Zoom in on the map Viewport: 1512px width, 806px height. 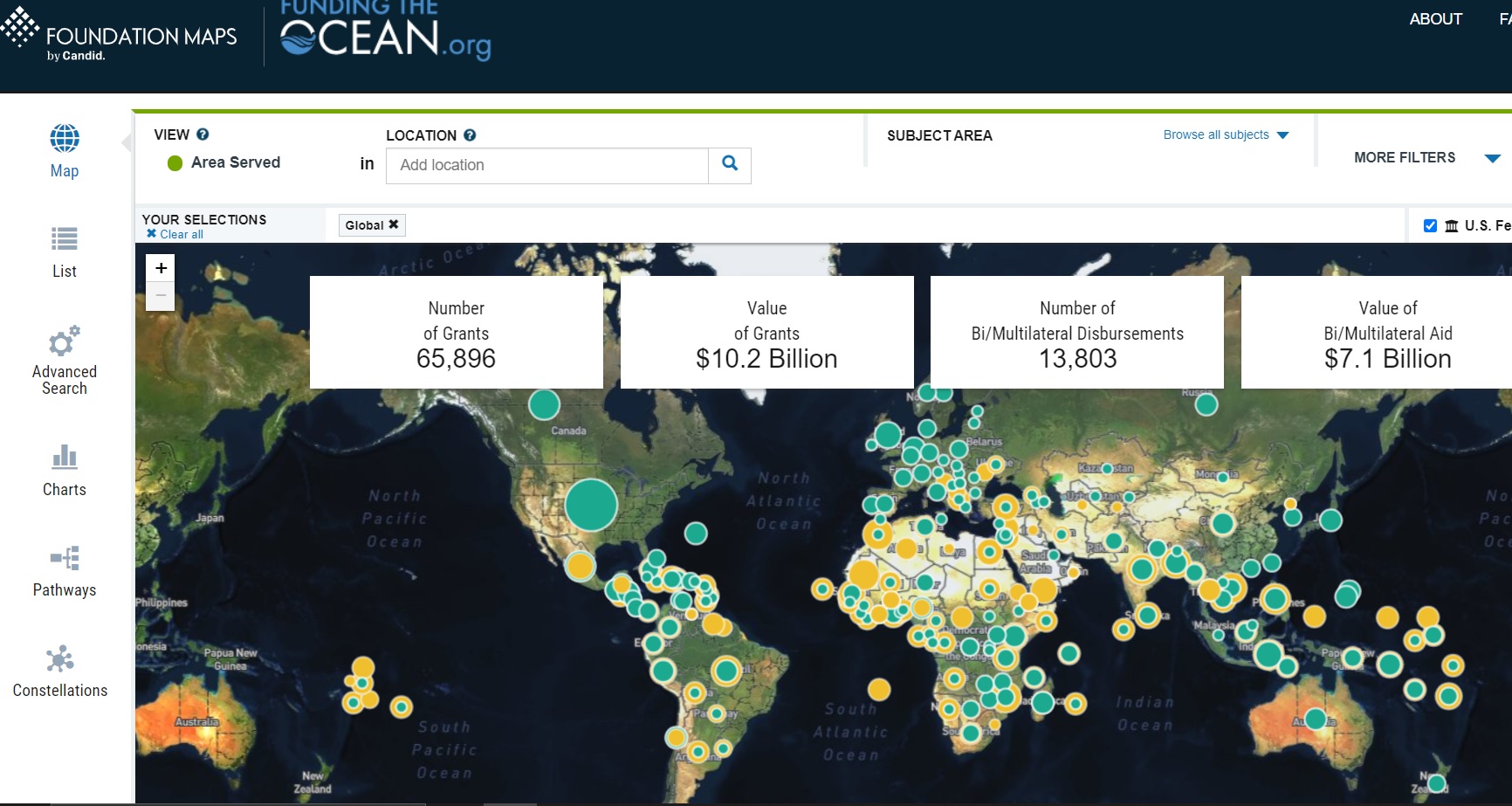point(161,269)
